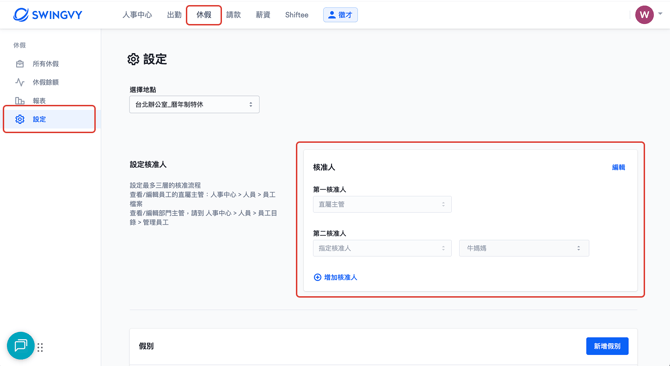The height and width of the screenshot is (366, 670).
Task: Open the 第一核准人 直屬主管 dropdown
Action: point(382,204)
